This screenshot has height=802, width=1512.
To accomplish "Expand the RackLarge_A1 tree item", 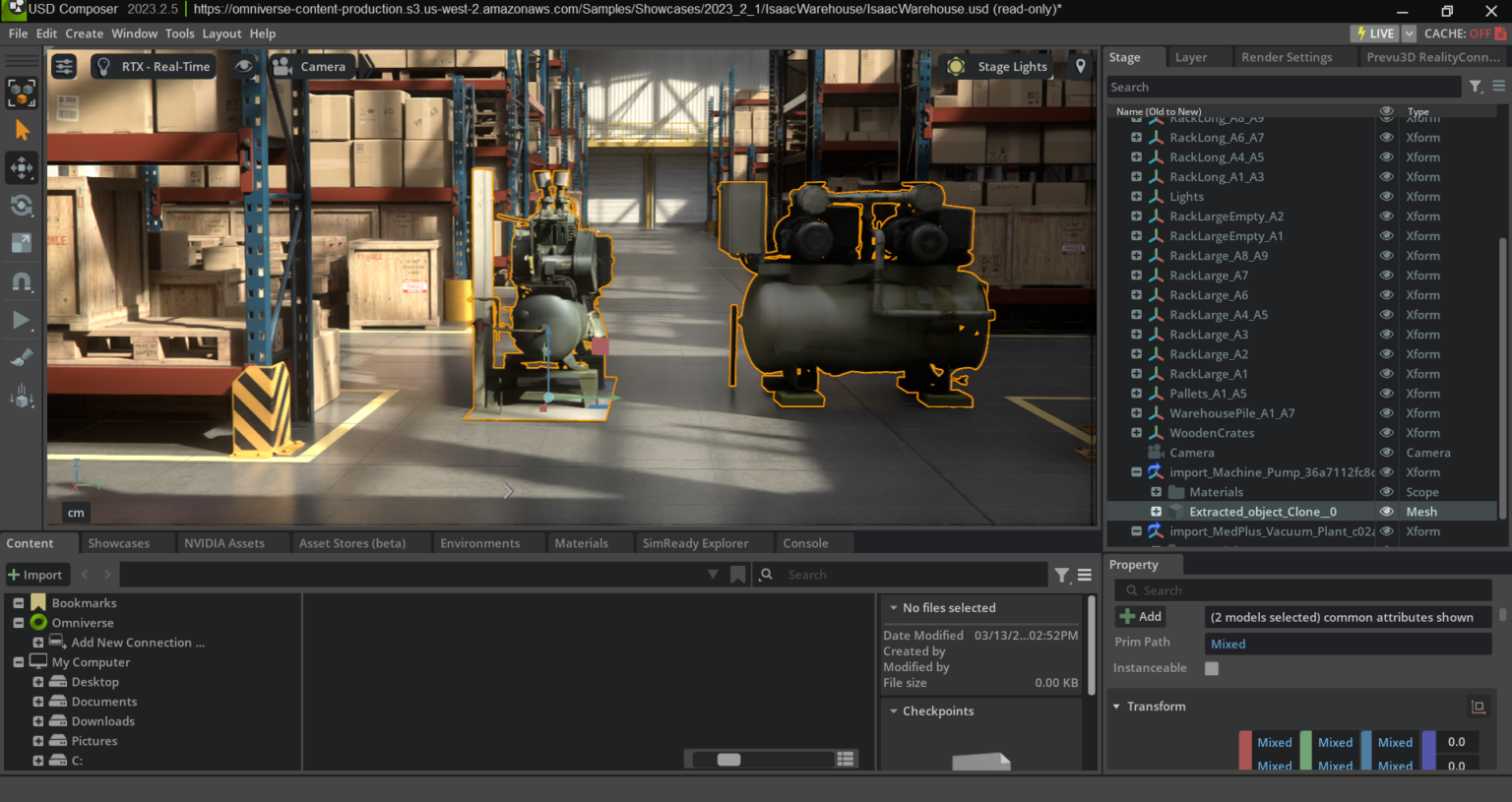I will 1136,373.
